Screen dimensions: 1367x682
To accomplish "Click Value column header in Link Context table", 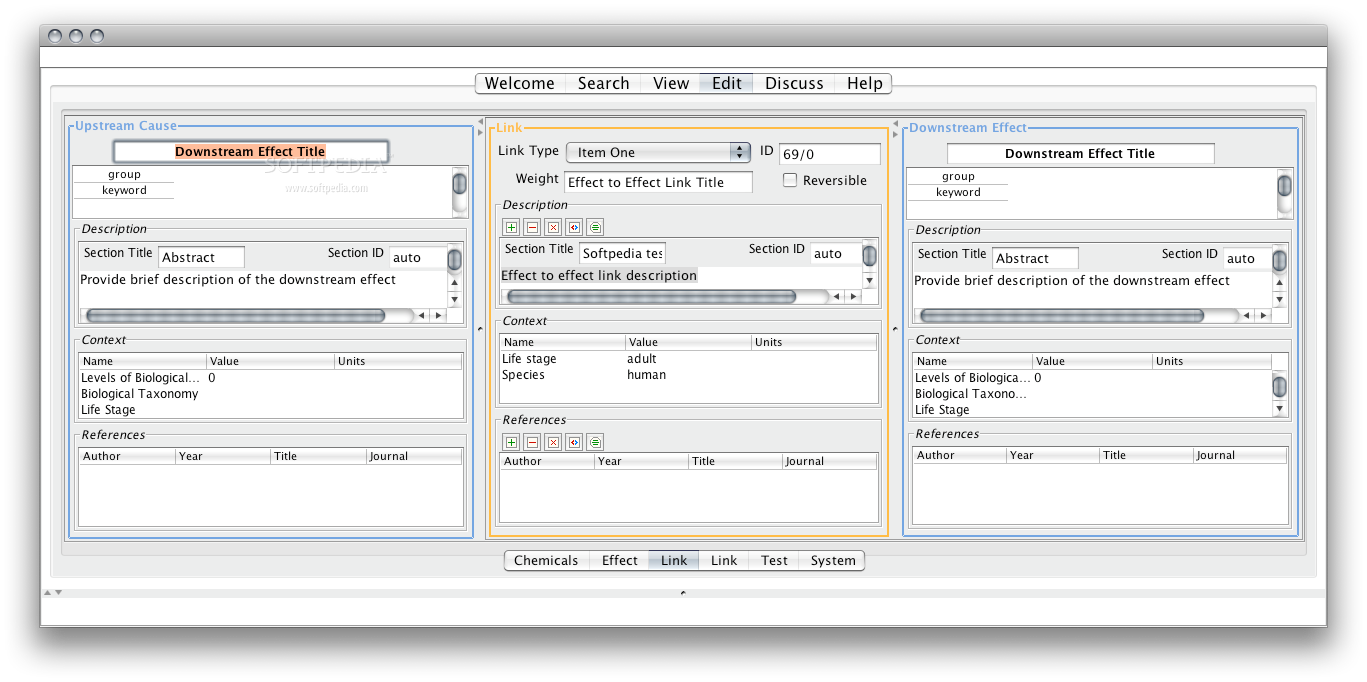I will click(688, 342).
